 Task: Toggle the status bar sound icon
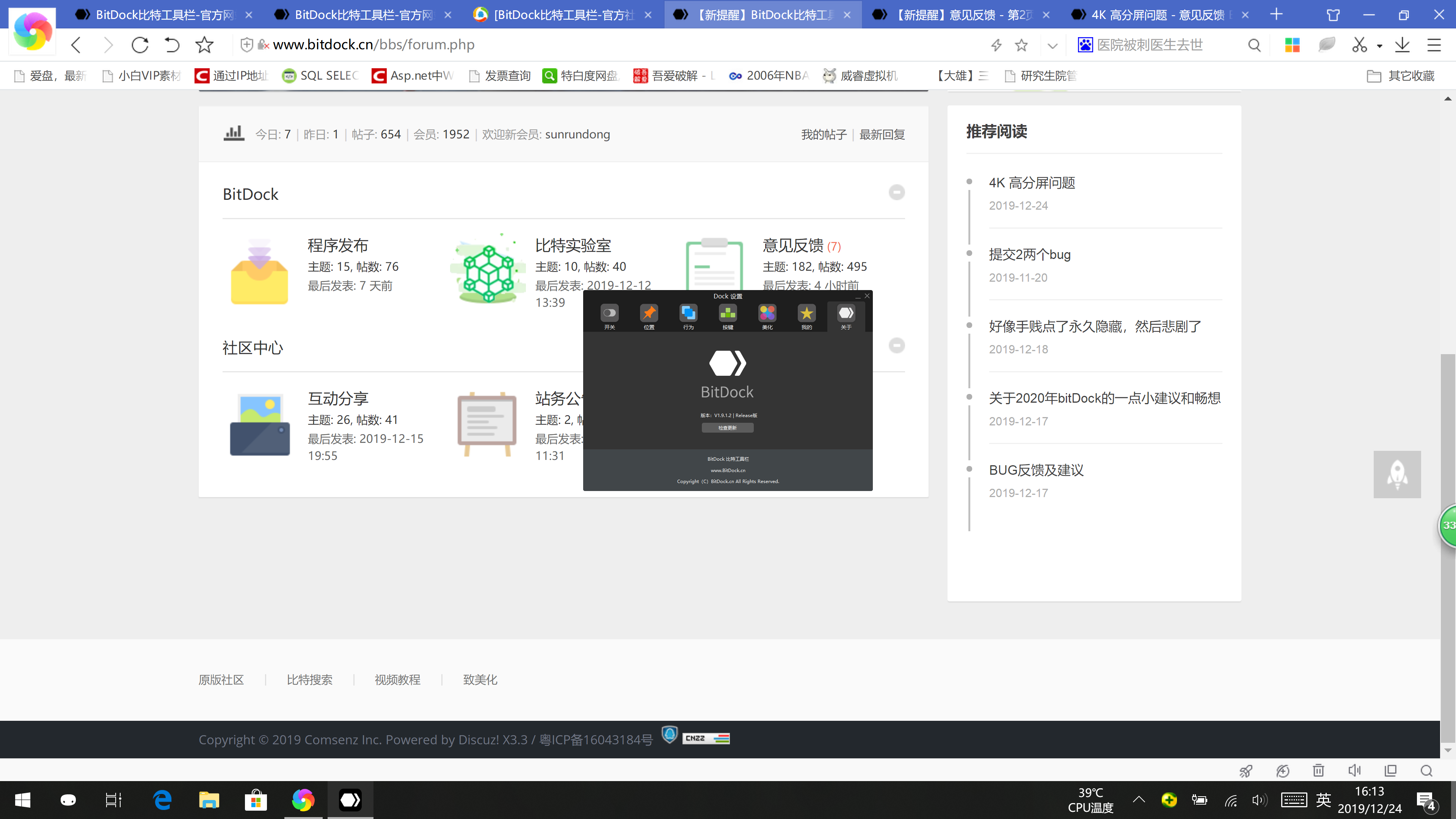tap(1354, 770)
